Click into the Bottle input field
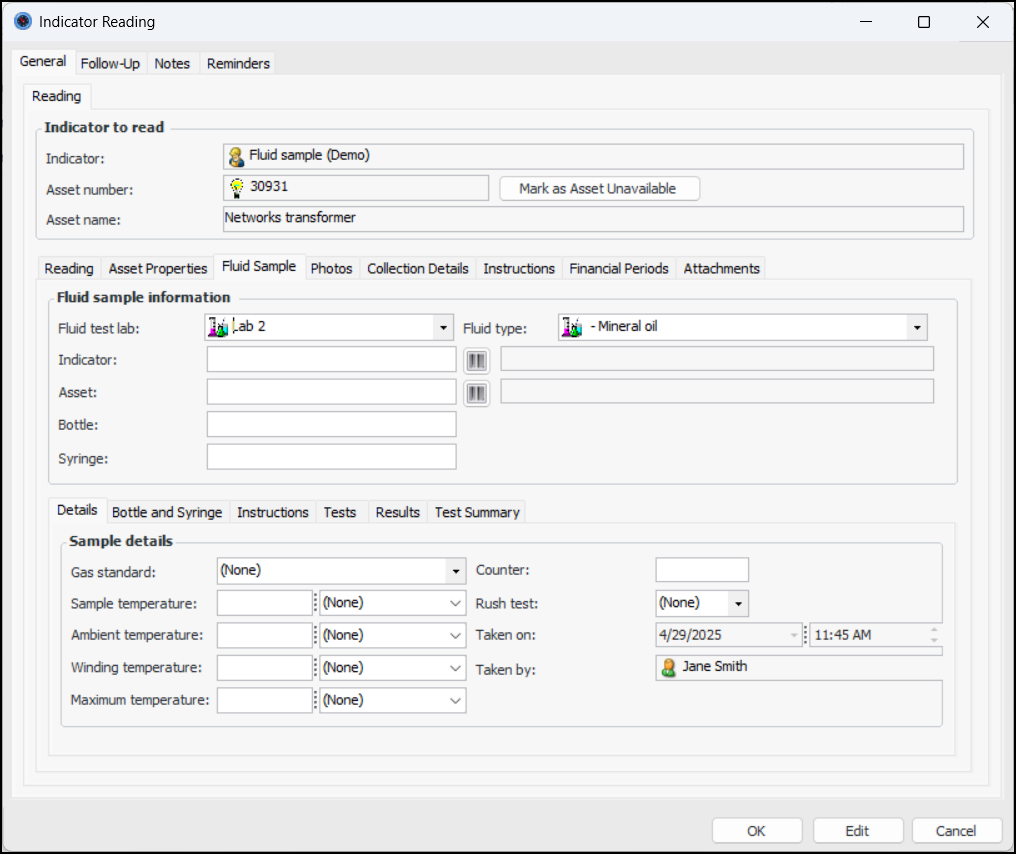Image resolution: width=1016 pixels, height=854 pixels. (x=331, y=425)
